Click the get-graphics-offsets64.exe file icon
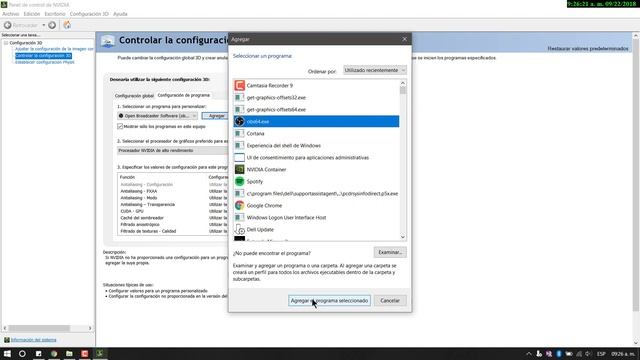Viewport: 640px width, 360px height. (240, 109)
